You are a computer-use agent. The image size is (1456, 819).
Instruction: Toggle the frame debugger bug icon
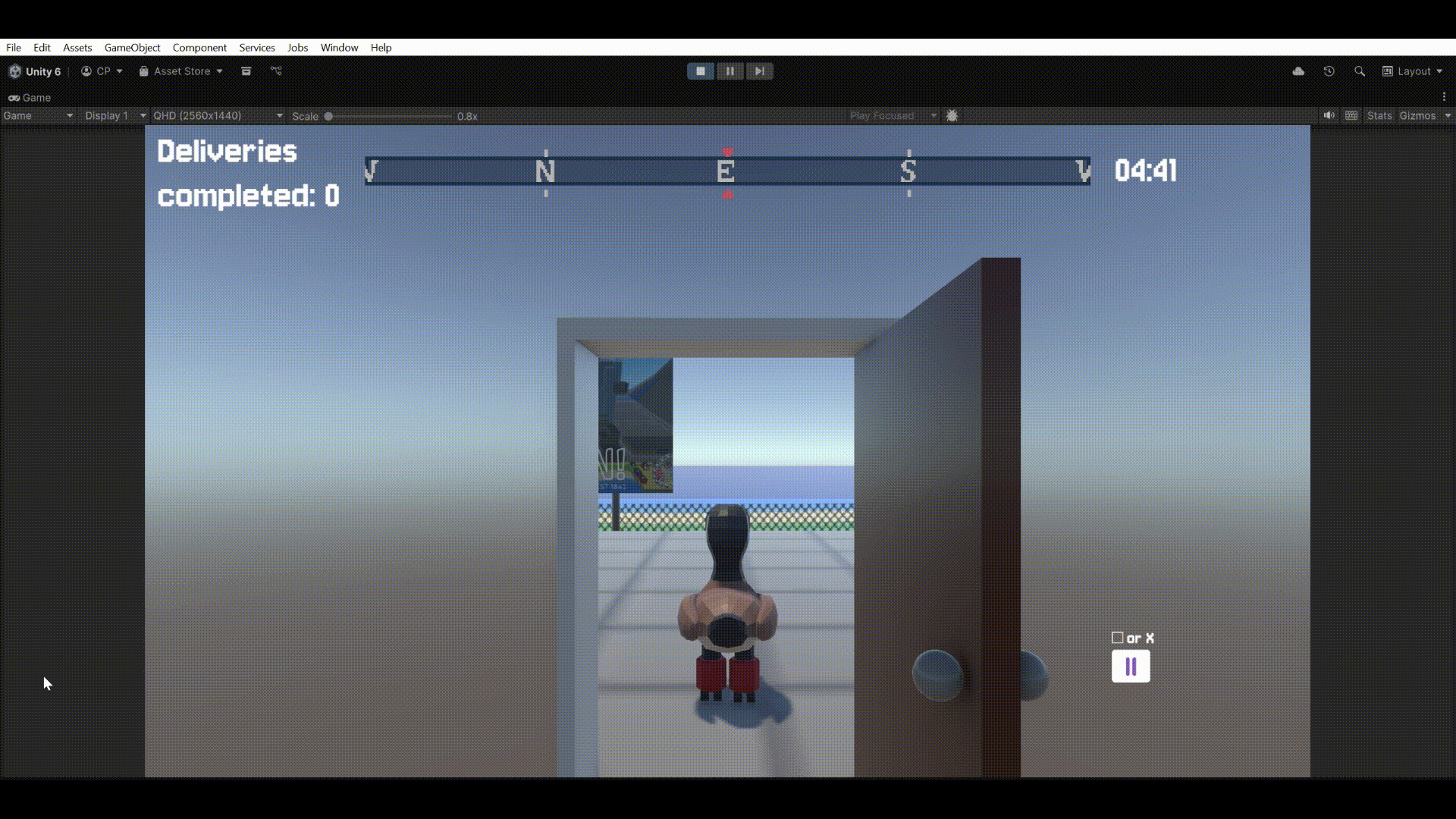952,116
